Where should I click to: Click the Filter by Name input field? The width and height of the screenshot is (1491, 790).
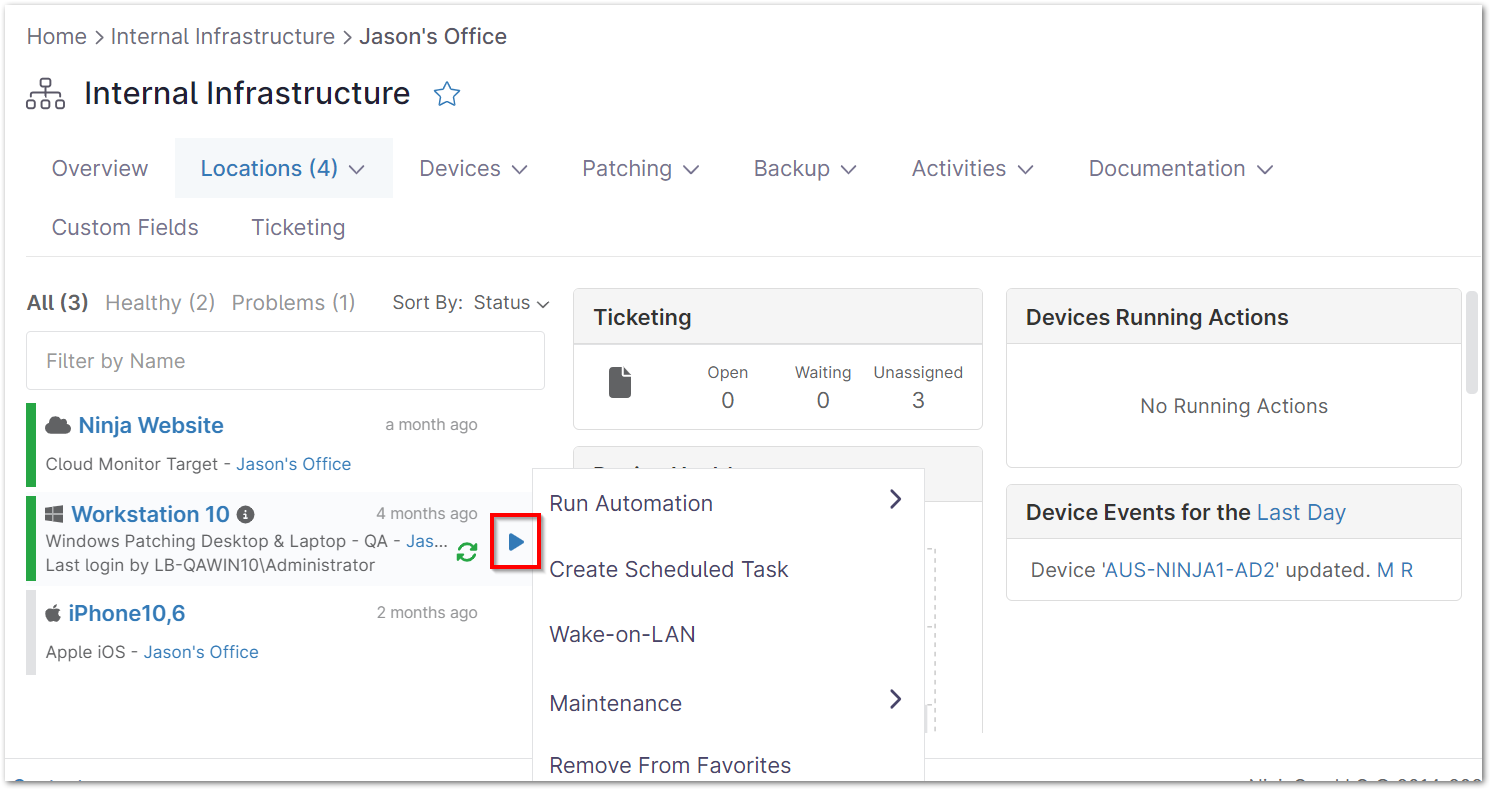point(285,361)
